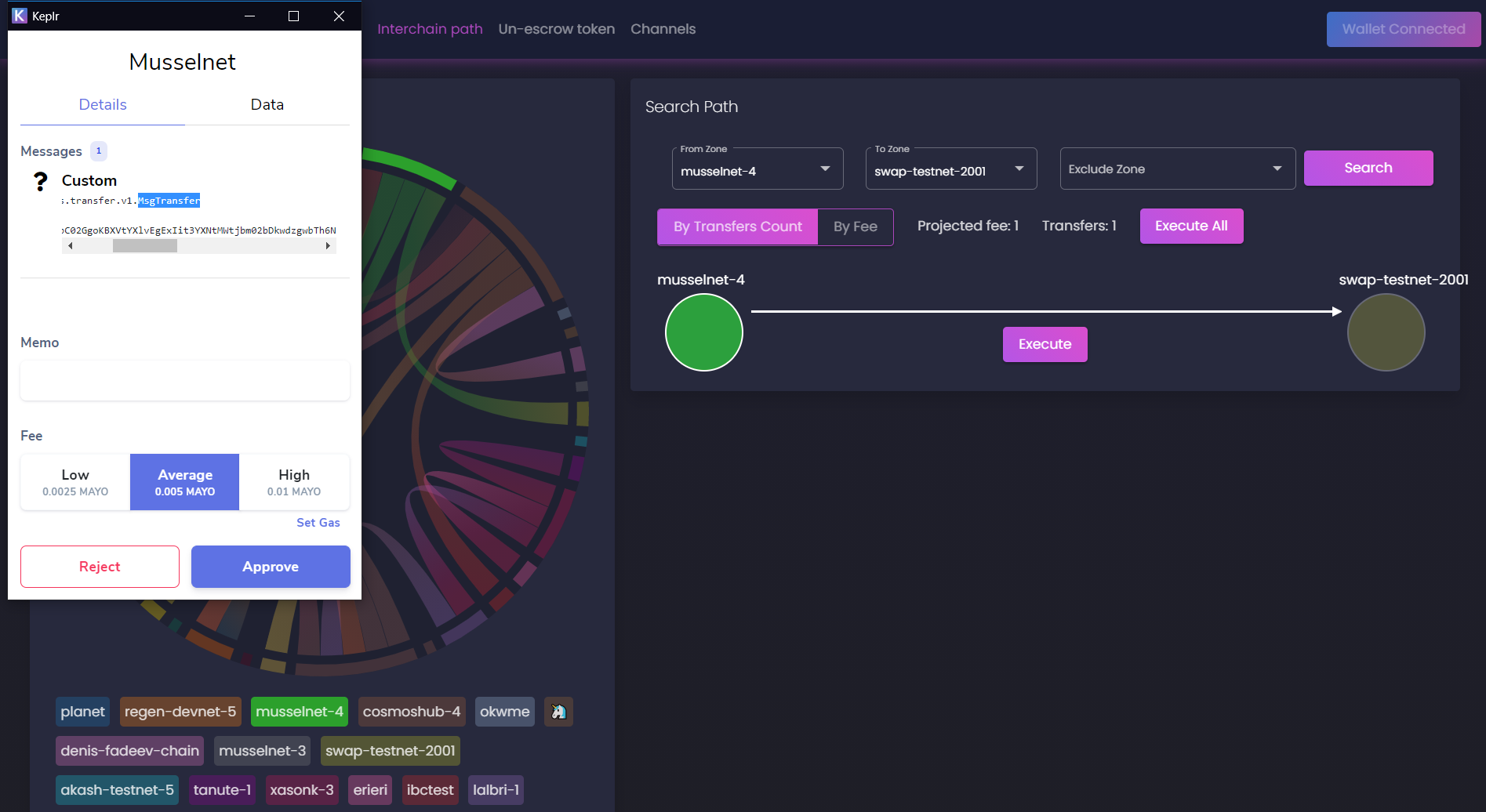
Task: Open the Exclude Zone dropdown
Action: (x=1178, y=169)
